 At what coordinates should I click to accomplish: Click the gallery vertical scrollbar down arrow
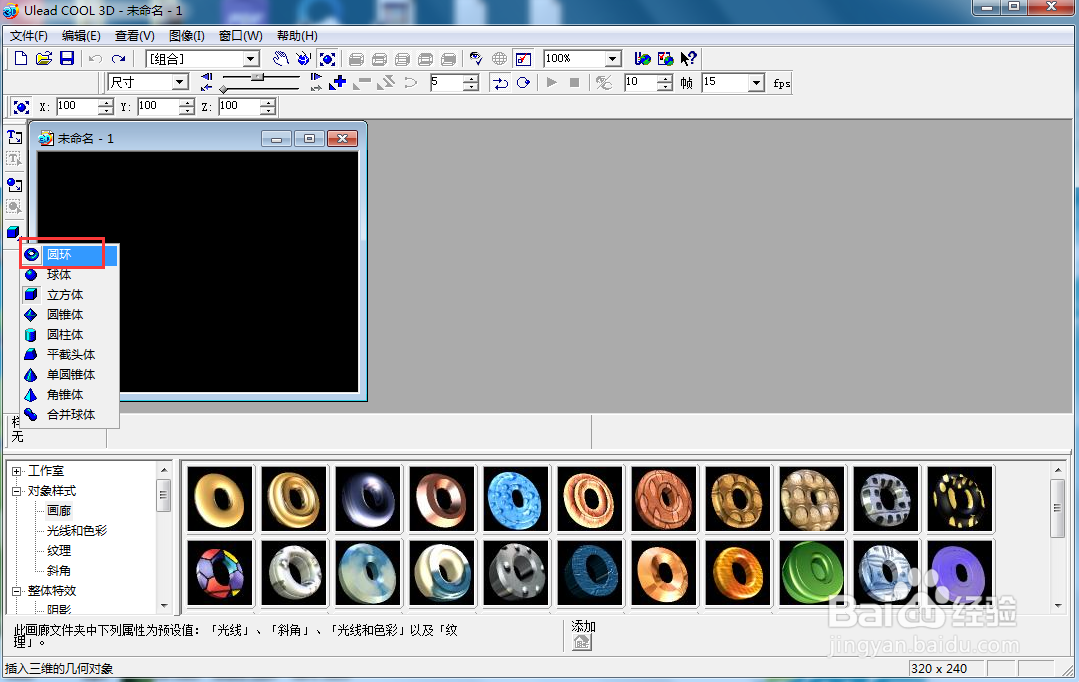click(x=1058, y=606)
